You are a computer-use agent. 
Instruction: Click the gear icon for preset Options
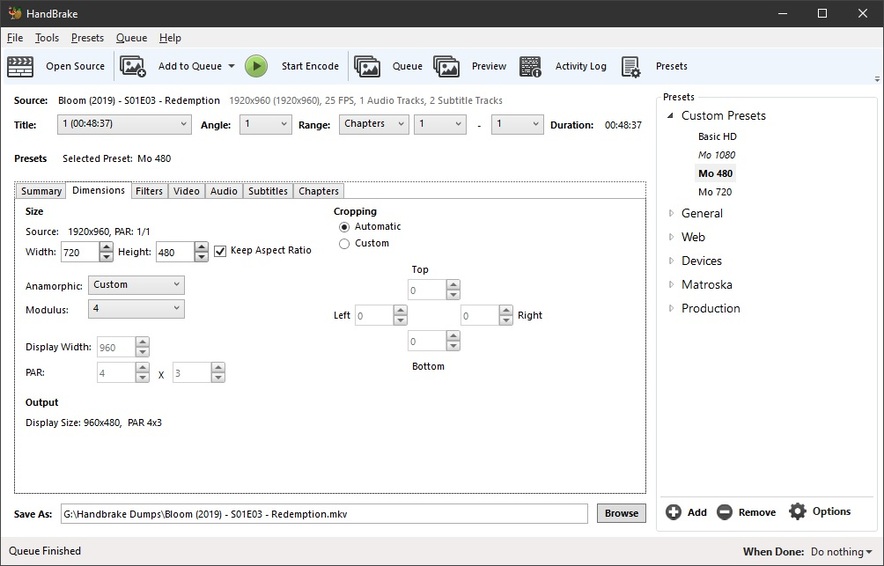(x=797, y=511)
